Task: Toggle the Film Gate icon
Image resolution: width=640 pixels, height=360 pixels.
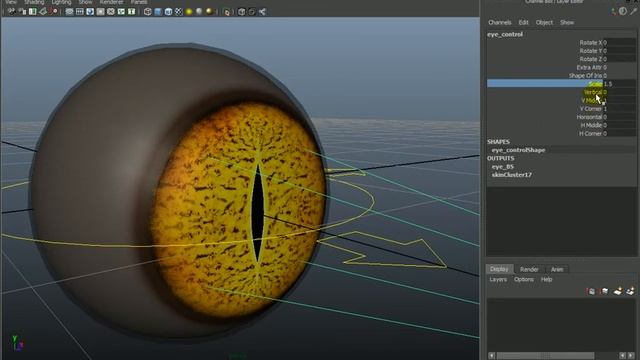Action: (80, 12)
